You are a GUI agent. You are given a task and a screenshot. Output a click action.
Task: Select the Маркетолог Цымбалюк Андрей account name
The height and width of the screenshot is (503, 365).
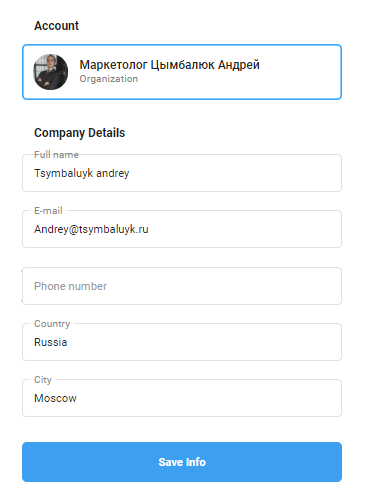pos(169,65)
